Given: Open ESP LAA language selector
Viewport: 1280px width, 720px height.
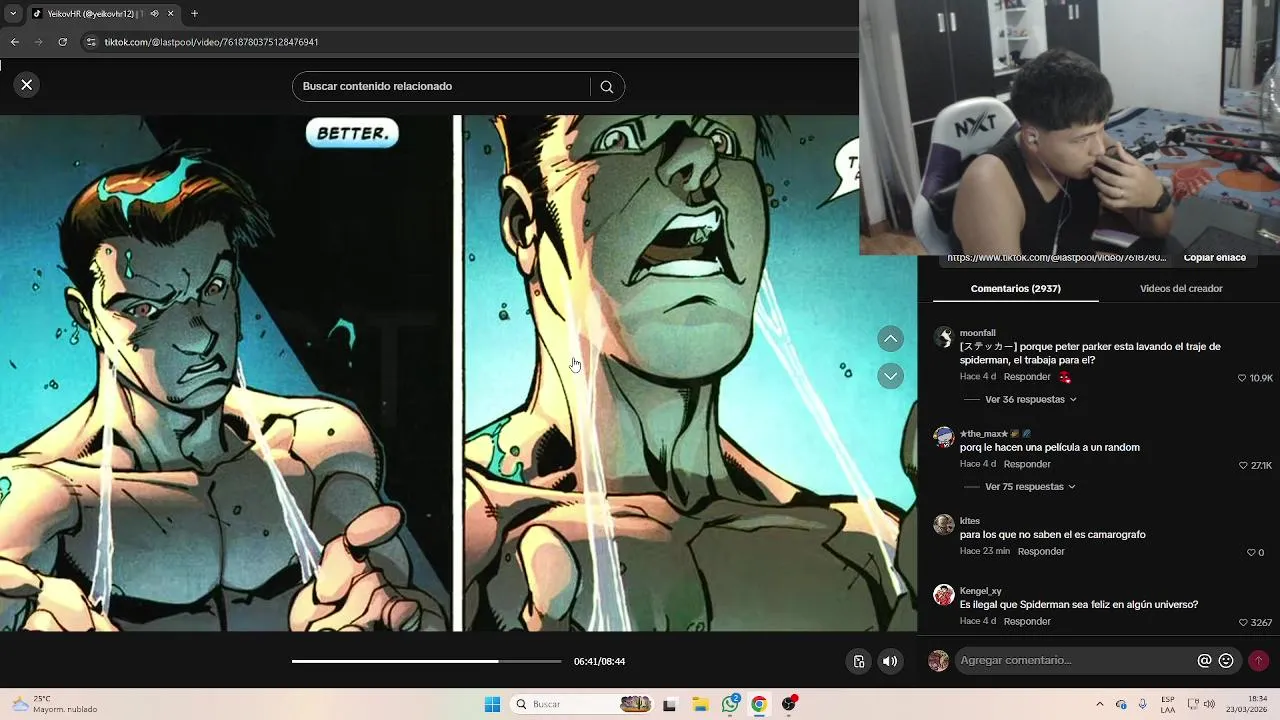Looking at the screenshot, I should 1168,705.
